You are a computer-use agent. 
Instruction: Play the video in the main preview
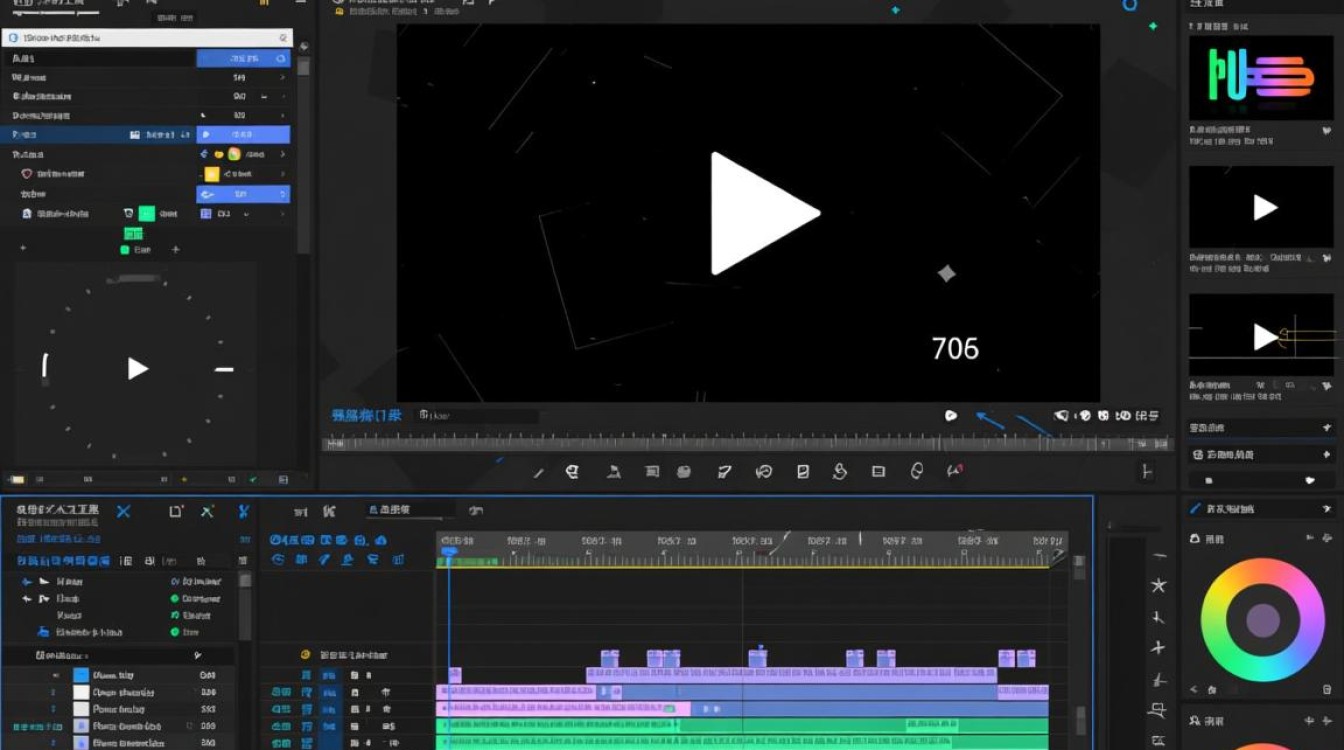[765, 213]
